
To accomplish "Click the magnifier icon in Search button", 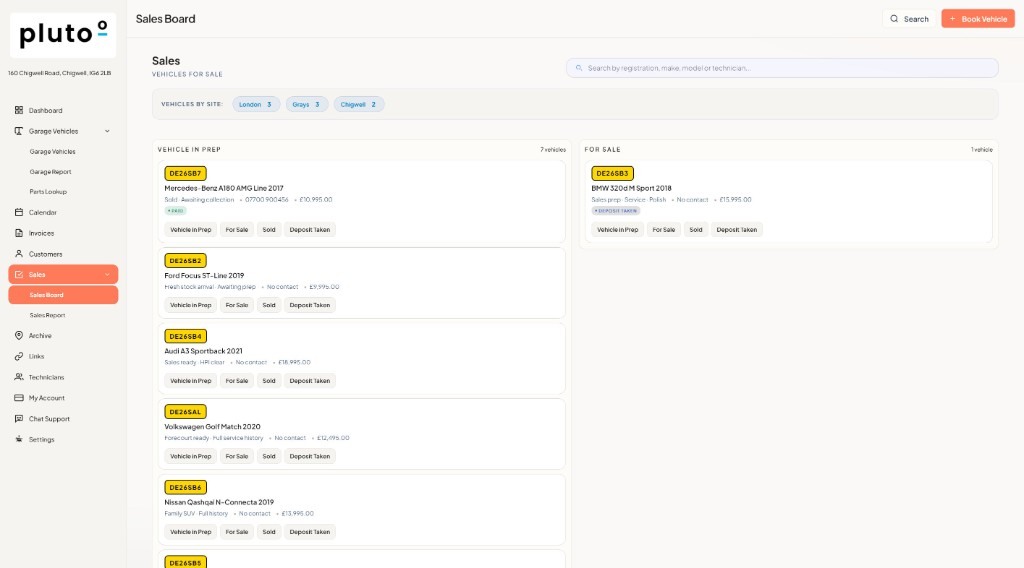I will pos(894,19).
